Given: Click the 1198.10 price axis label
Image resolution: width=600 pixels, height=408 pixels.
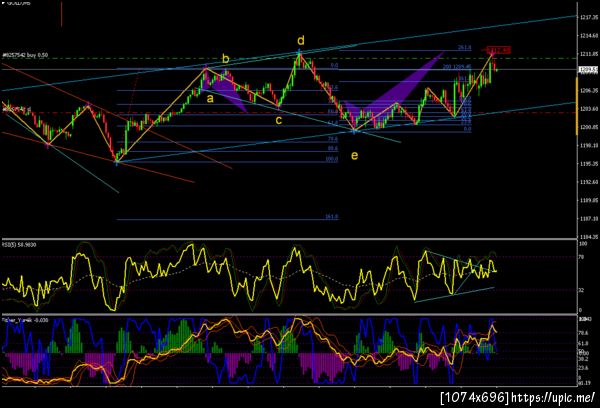Looking at the screenshot, I should click(589, 145).
